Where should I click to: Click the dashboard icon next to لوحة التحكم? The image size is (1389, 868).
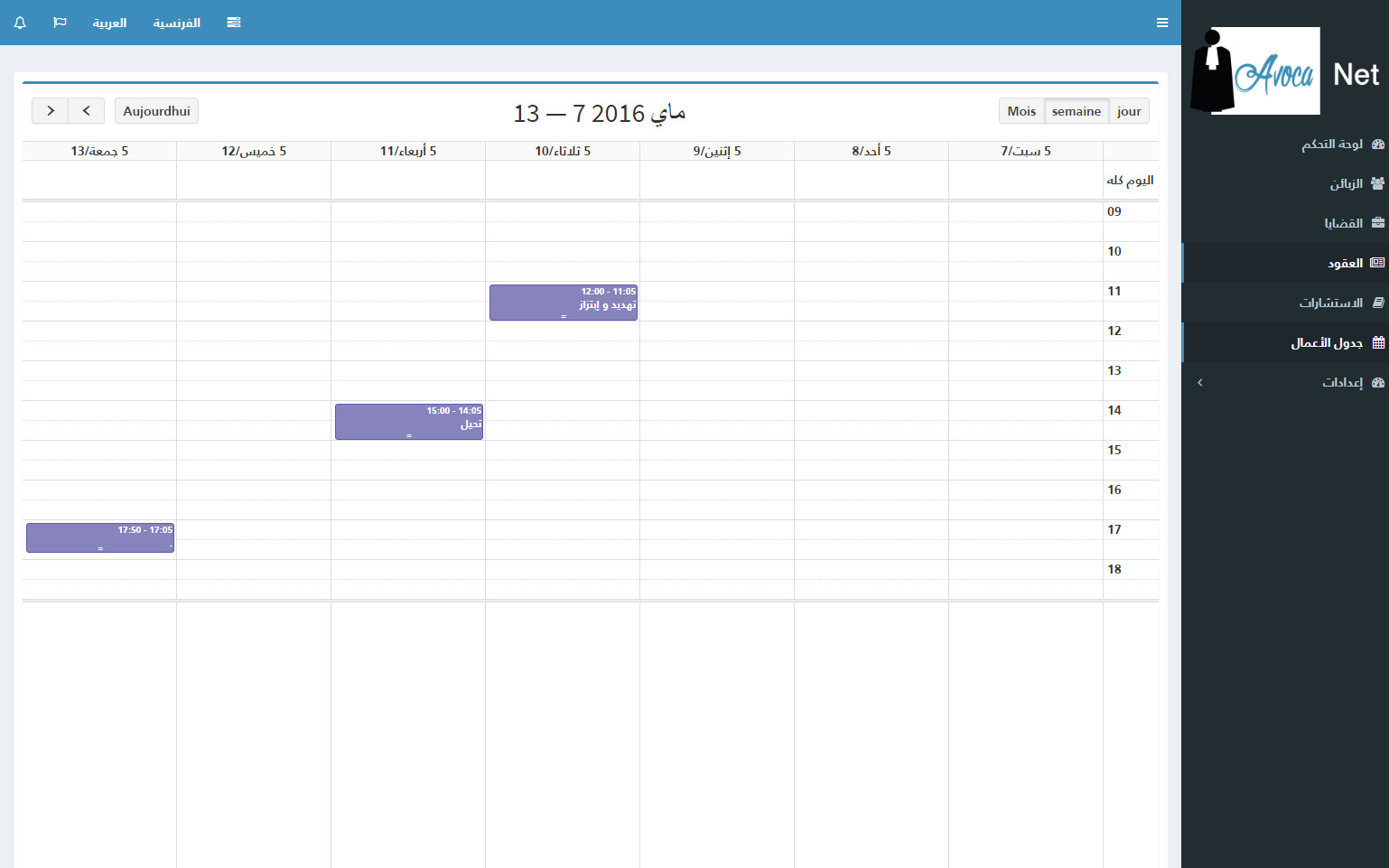(x=1377, y=144)
